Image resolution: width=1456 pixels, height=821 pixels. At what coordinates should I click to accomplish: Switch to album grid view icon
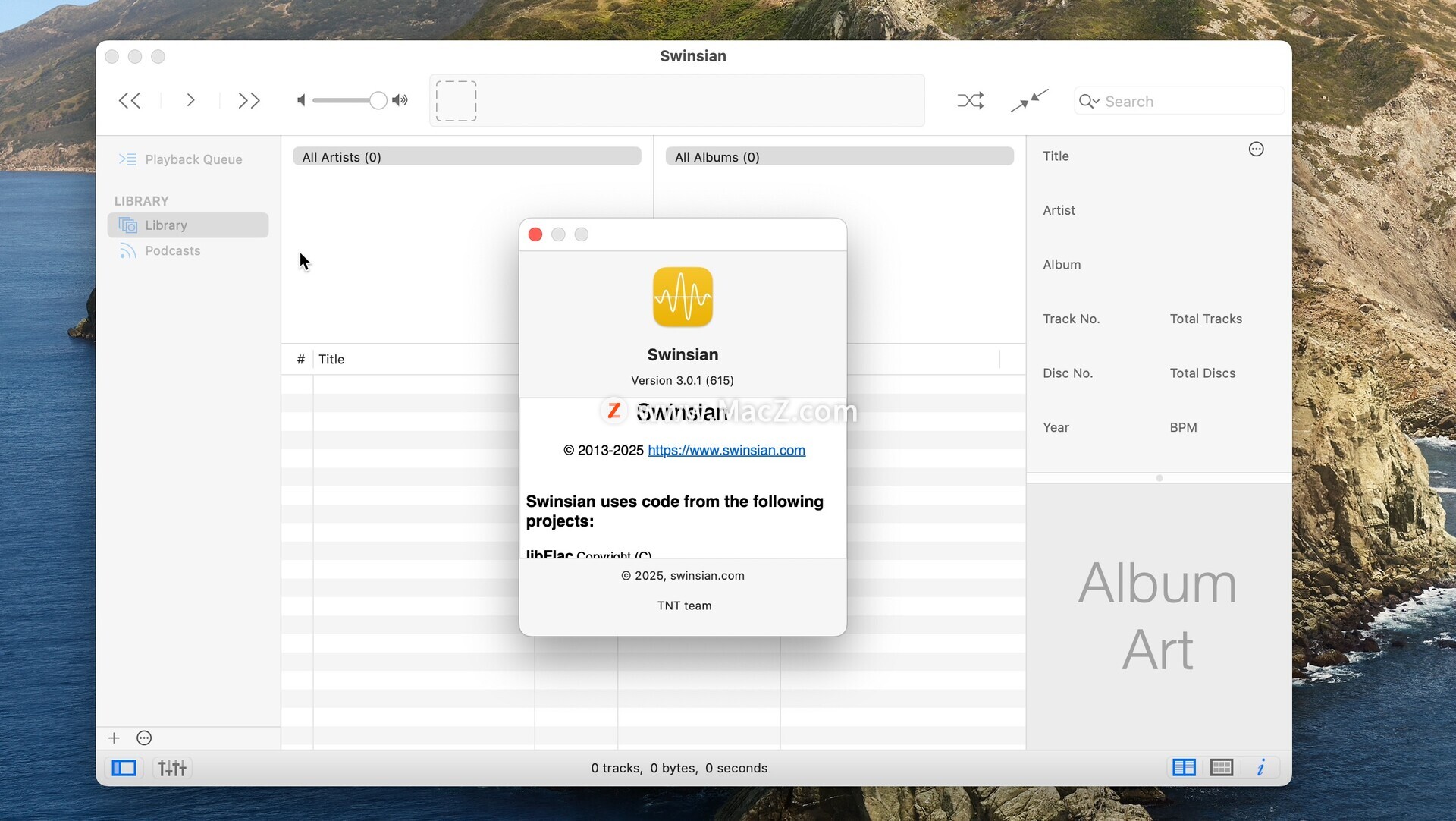pyautogui.click(x=1222, y=768)
